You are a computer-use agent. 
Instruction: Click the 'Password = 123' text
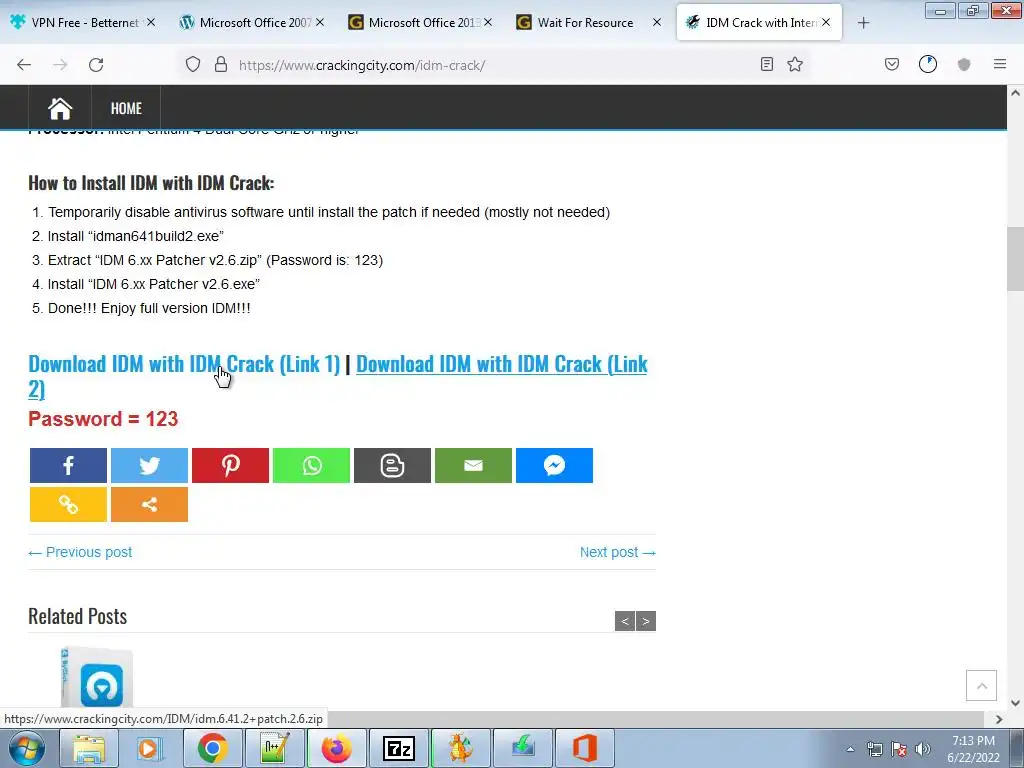(x=103, y=419)
